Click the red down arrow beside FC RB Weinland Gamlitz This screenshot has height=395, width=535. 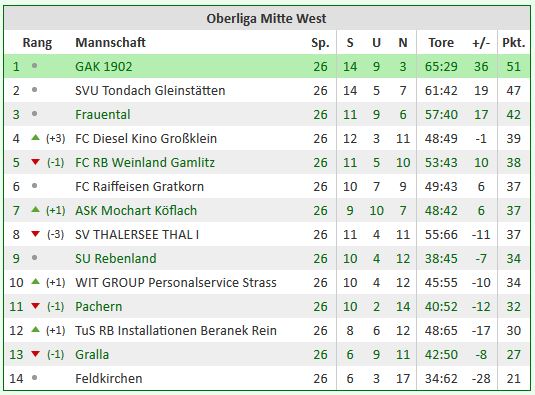point(35,162)
